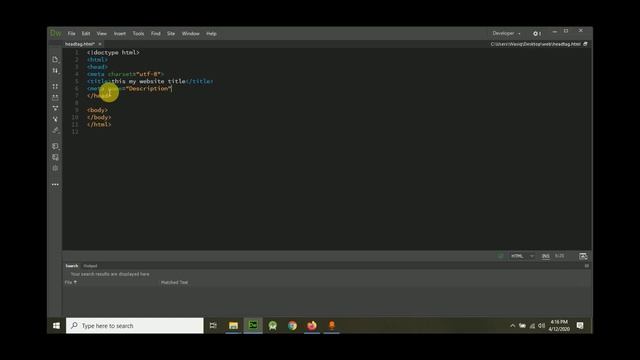Image resolution: width=640 pixels, height=360 pixels.
Task: Click the opening body tag line
Action: (x=97, y=110)
